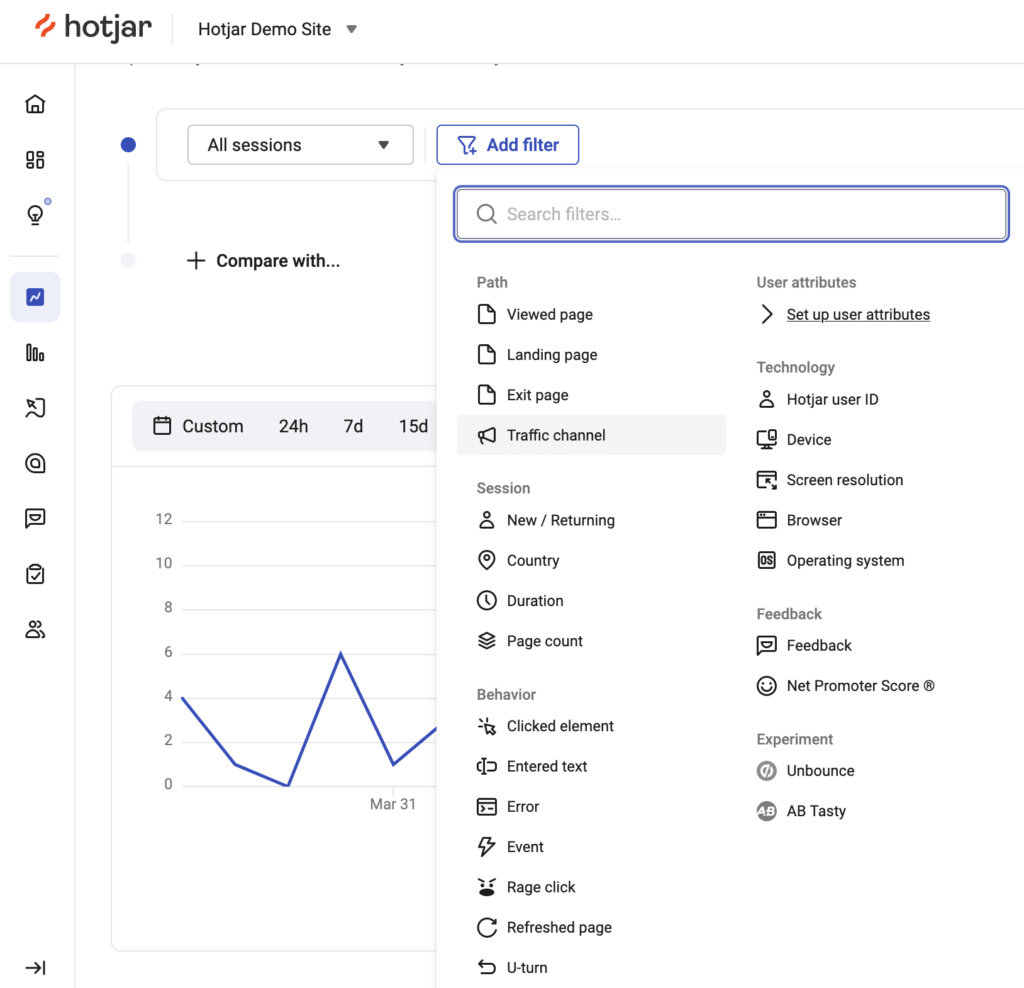The width and height of the screenshot is (1024, 988).
Task: Expand Set up user attributes
Action: [x=857, y=314]
